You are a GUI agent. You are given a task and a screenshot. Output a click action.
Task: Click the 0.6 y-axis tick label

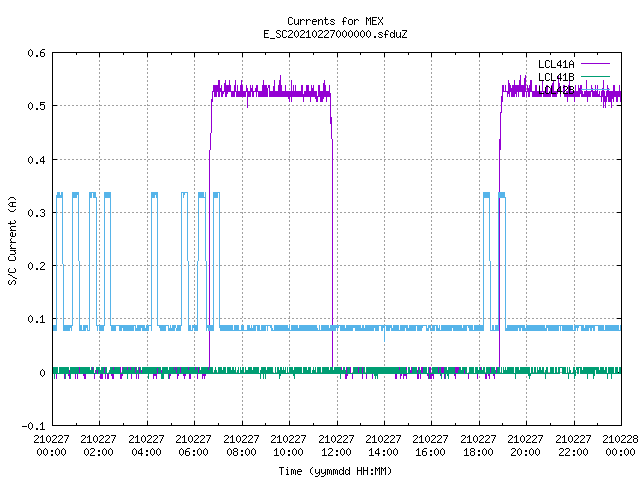[36, 53]
